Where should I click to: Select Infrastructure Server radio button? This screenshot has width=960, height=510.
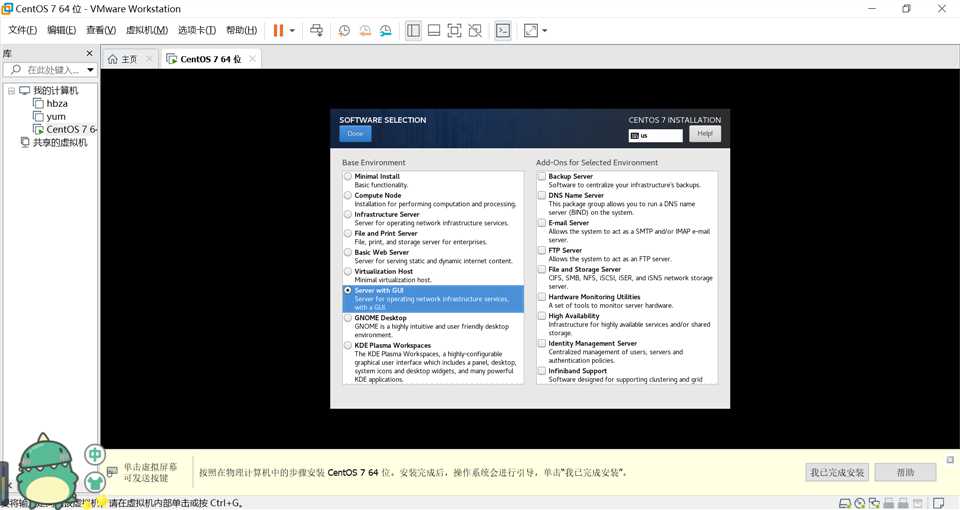(x=348, y=214)
